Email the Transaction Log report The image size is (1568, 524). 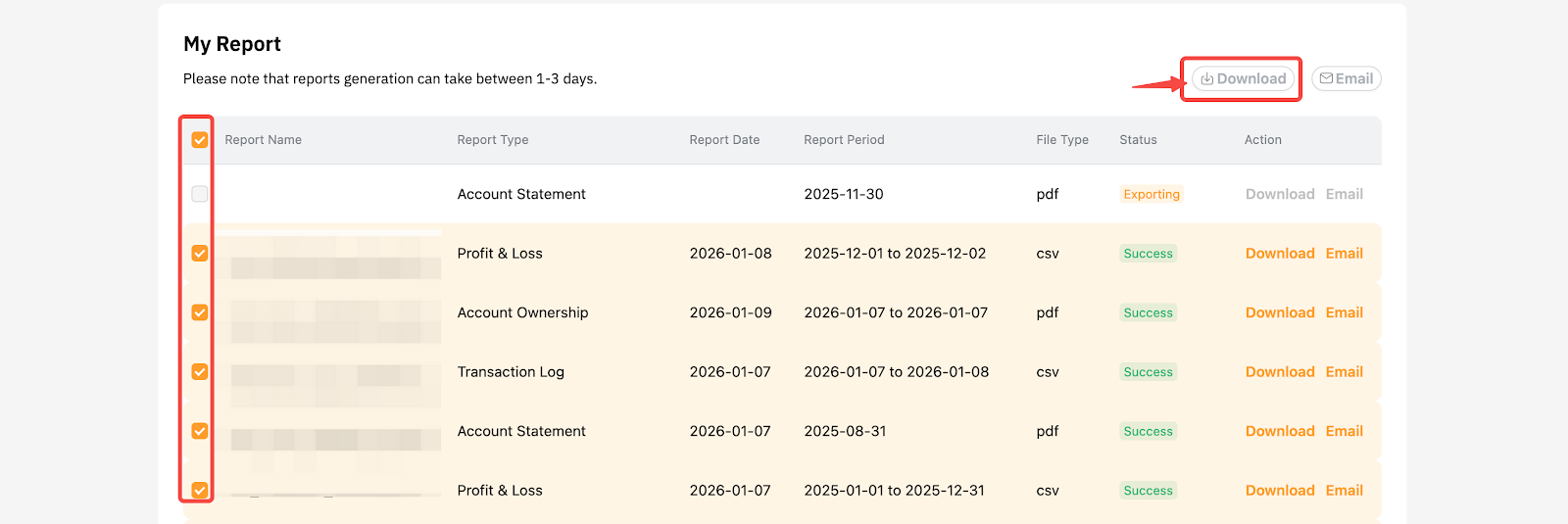(1344, 372)
